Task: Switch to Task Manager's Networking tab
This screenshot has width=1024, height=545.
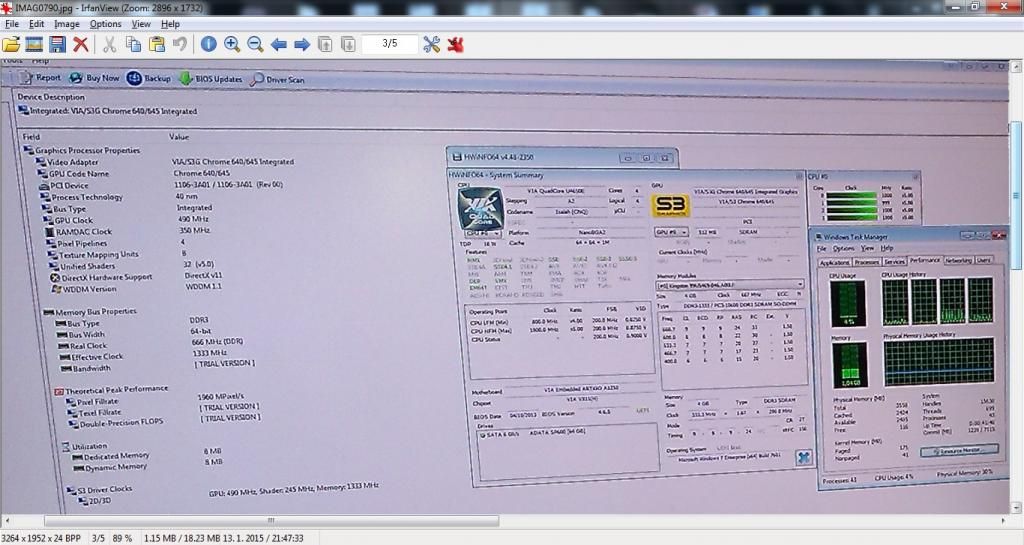Action: tap(958, 260)
